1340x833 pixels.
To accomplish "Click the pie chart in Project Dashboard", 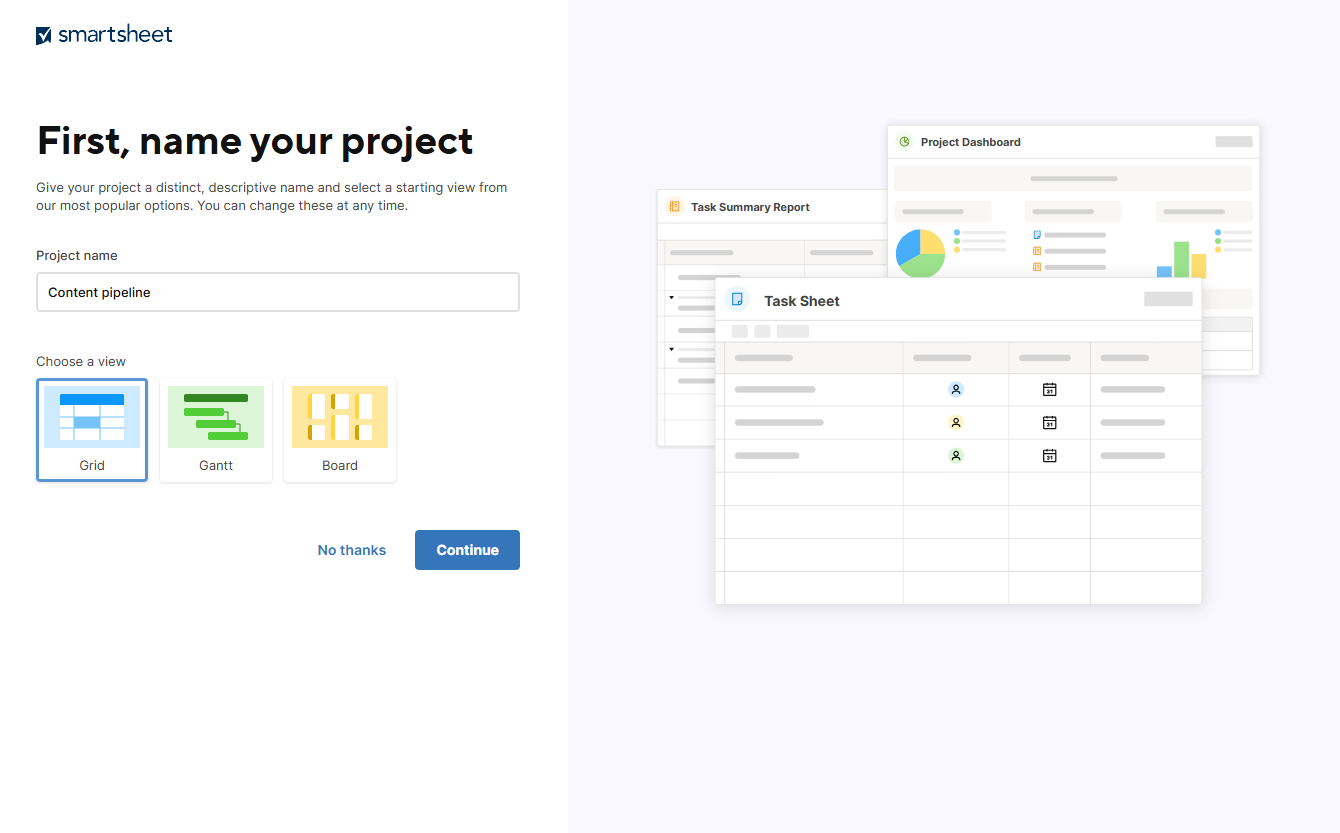I will click(920, 253).
